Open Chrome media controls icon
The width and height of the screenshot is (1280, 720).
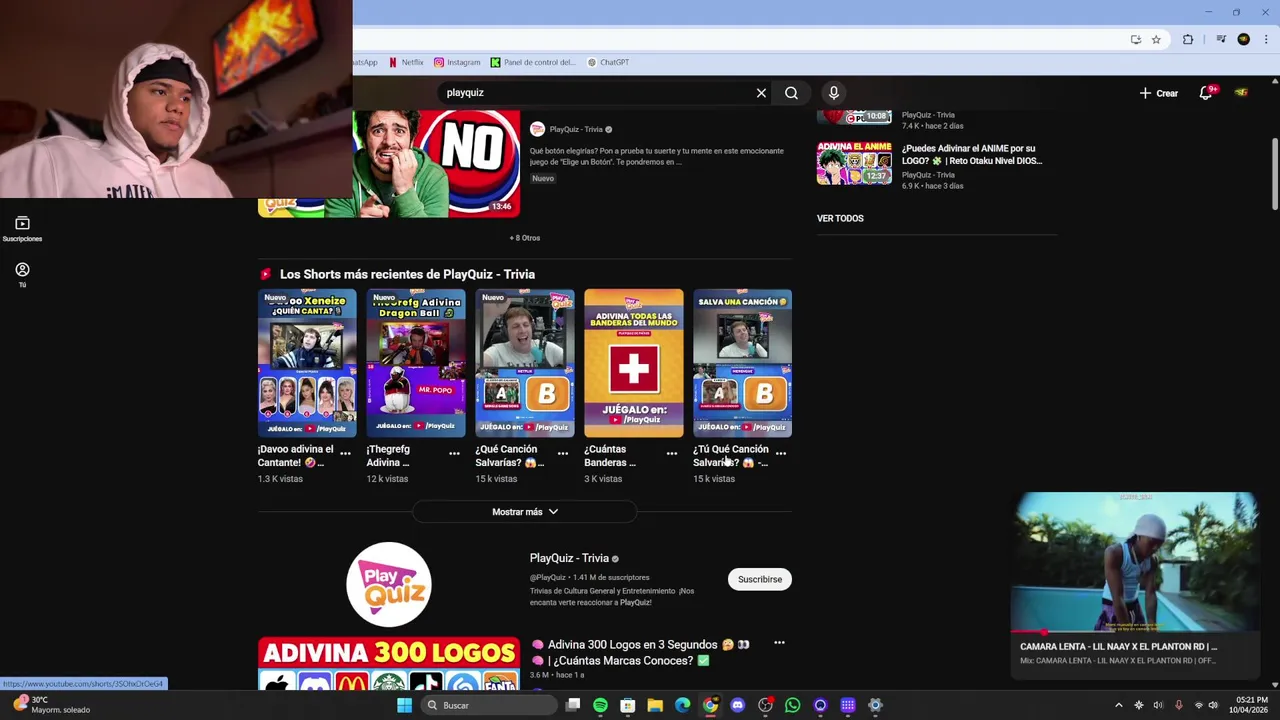click(x=1221, y=40)
